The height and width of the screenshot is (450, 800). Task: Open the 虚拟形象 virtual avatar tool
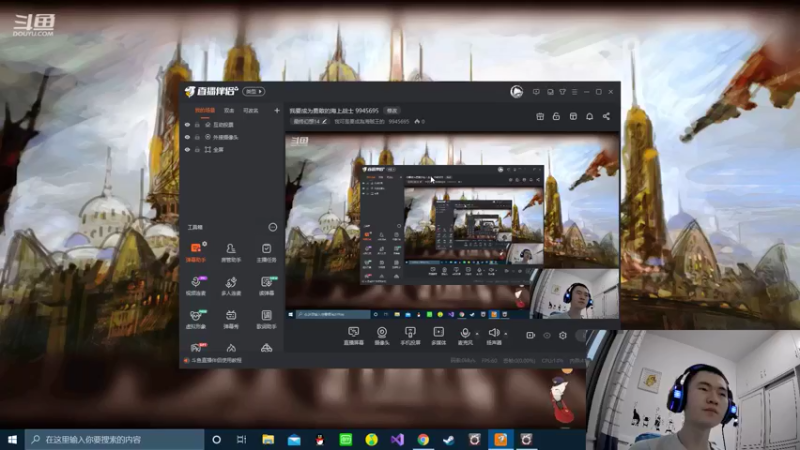(195, 319)
